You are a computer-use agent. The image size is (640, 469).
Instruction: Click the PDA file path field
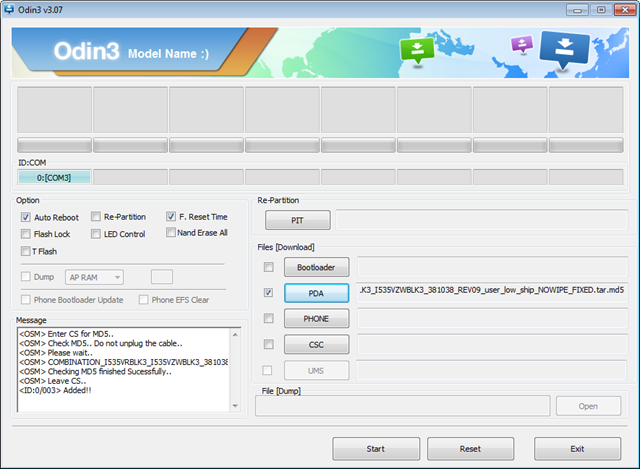coord(492,293)
